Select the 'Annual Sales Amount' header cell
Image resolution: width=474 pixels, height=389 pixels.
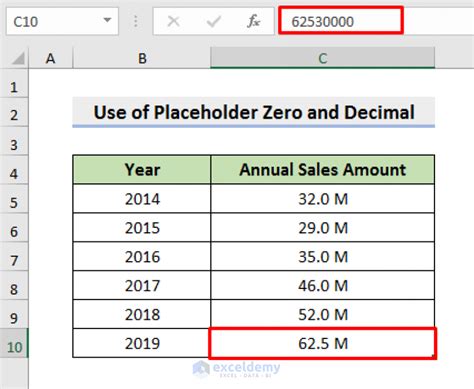click(x=322, y=169)
